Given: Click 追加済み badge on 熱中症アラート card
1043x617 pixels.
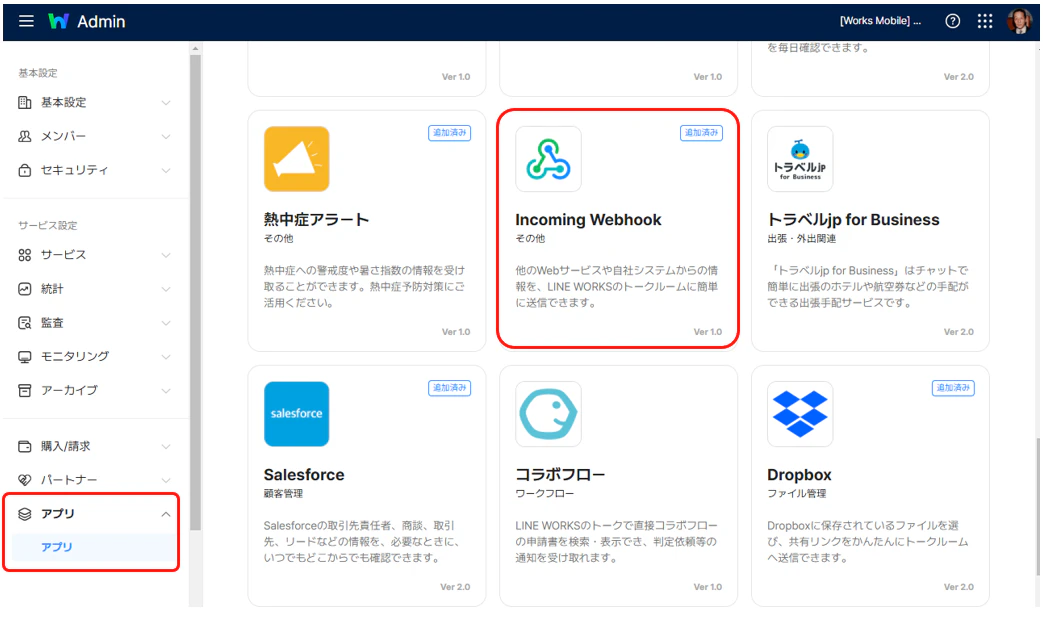Looking at the screenshot, I should coord(450,133).
